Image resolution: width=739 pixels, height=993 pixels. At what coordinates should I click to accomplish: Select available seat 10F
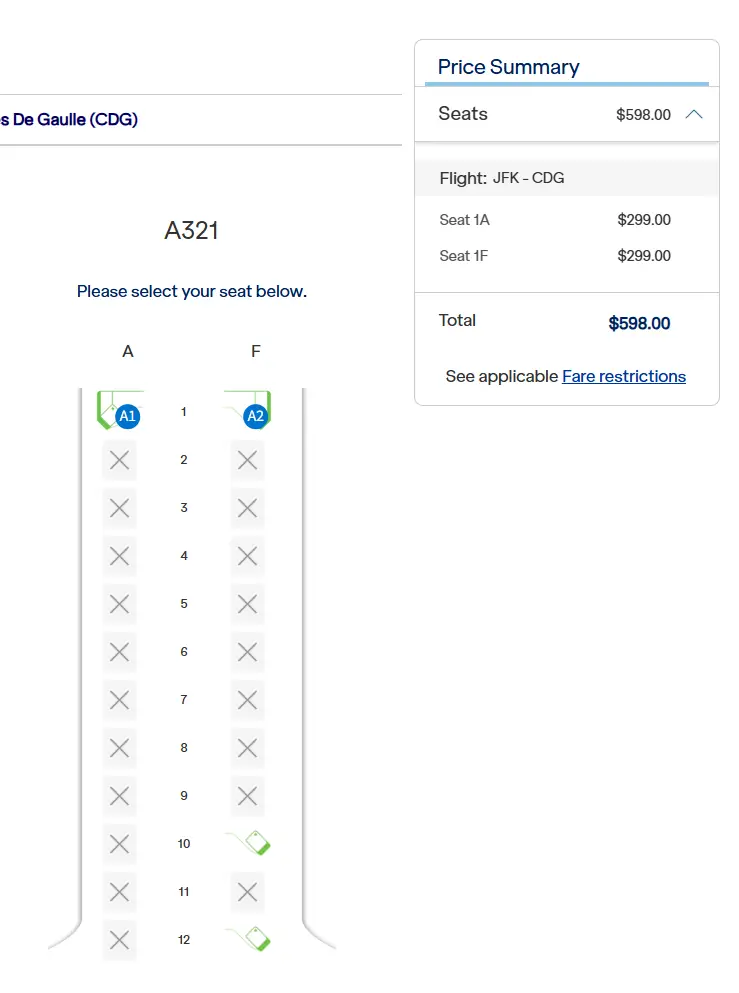point(249,843)
